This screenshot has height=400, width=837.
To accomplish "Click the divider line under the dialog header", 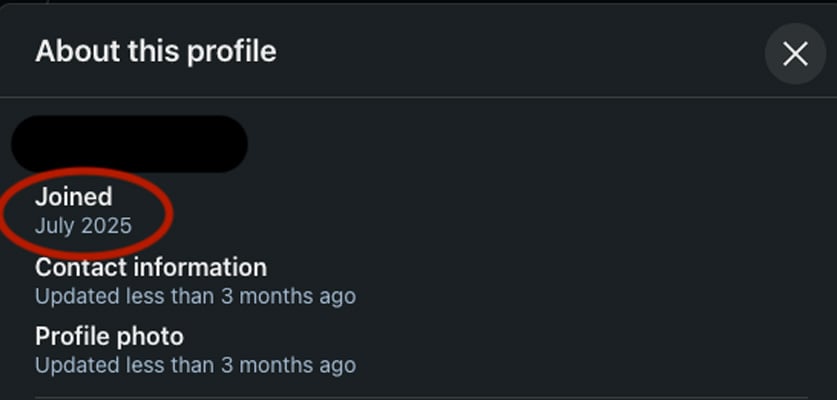I will click(x=418, y=97).
